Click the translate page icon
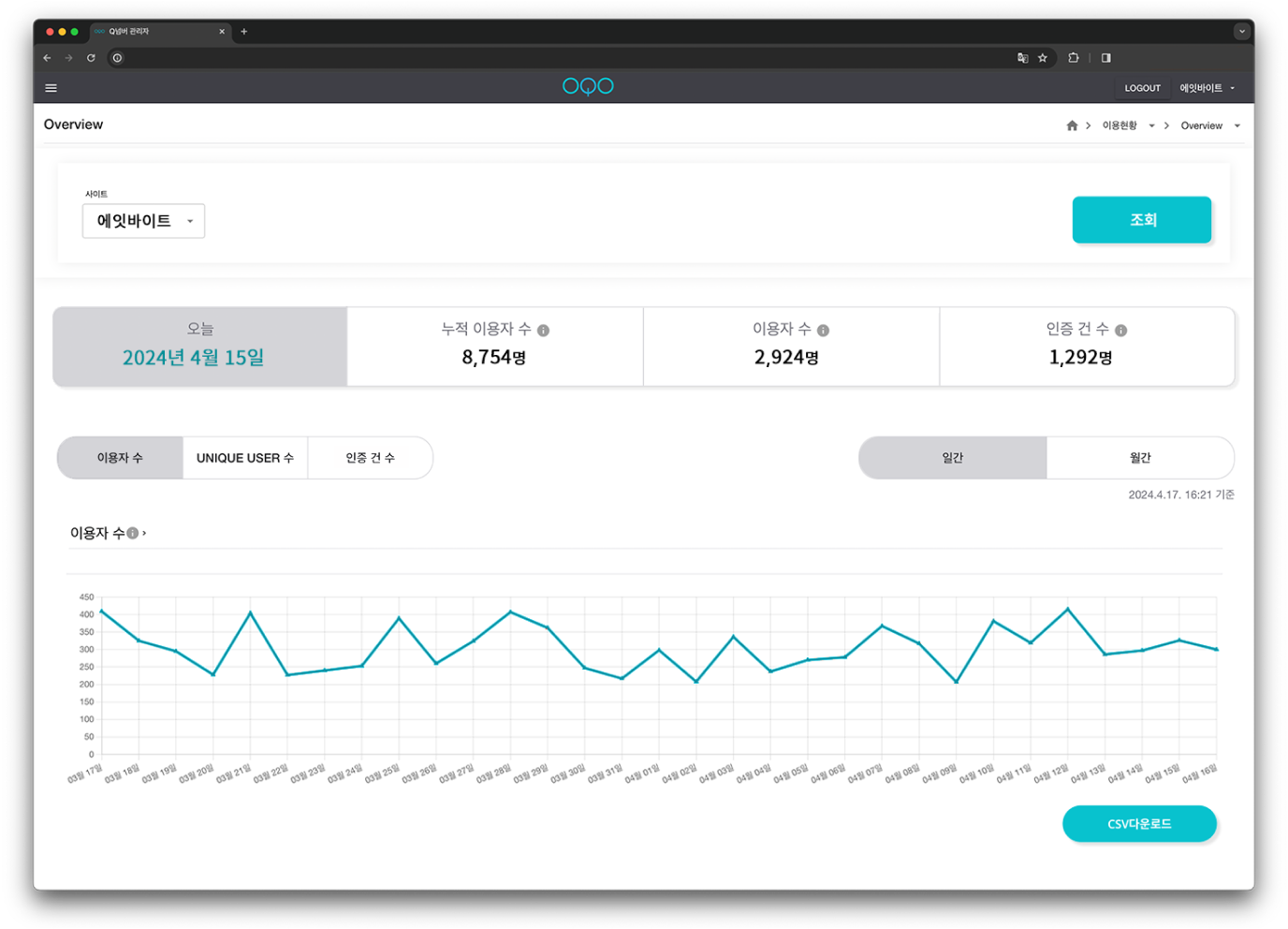The image size is (1288, 929). click(x=1022, y=58)
